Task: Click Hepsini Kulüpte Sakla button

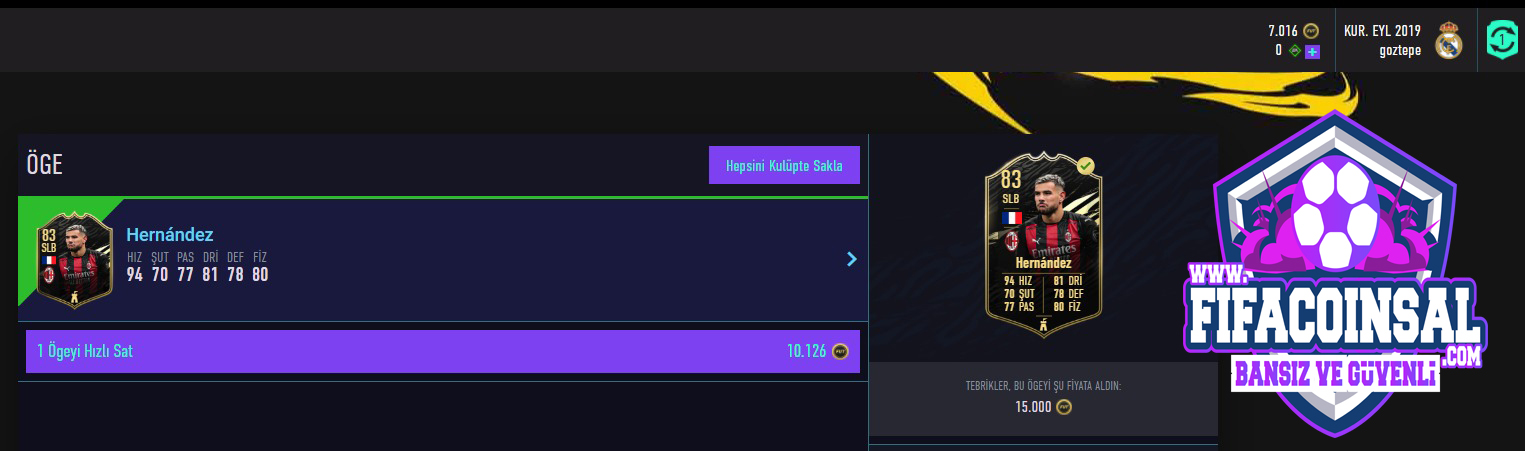Action: [784, 165]
